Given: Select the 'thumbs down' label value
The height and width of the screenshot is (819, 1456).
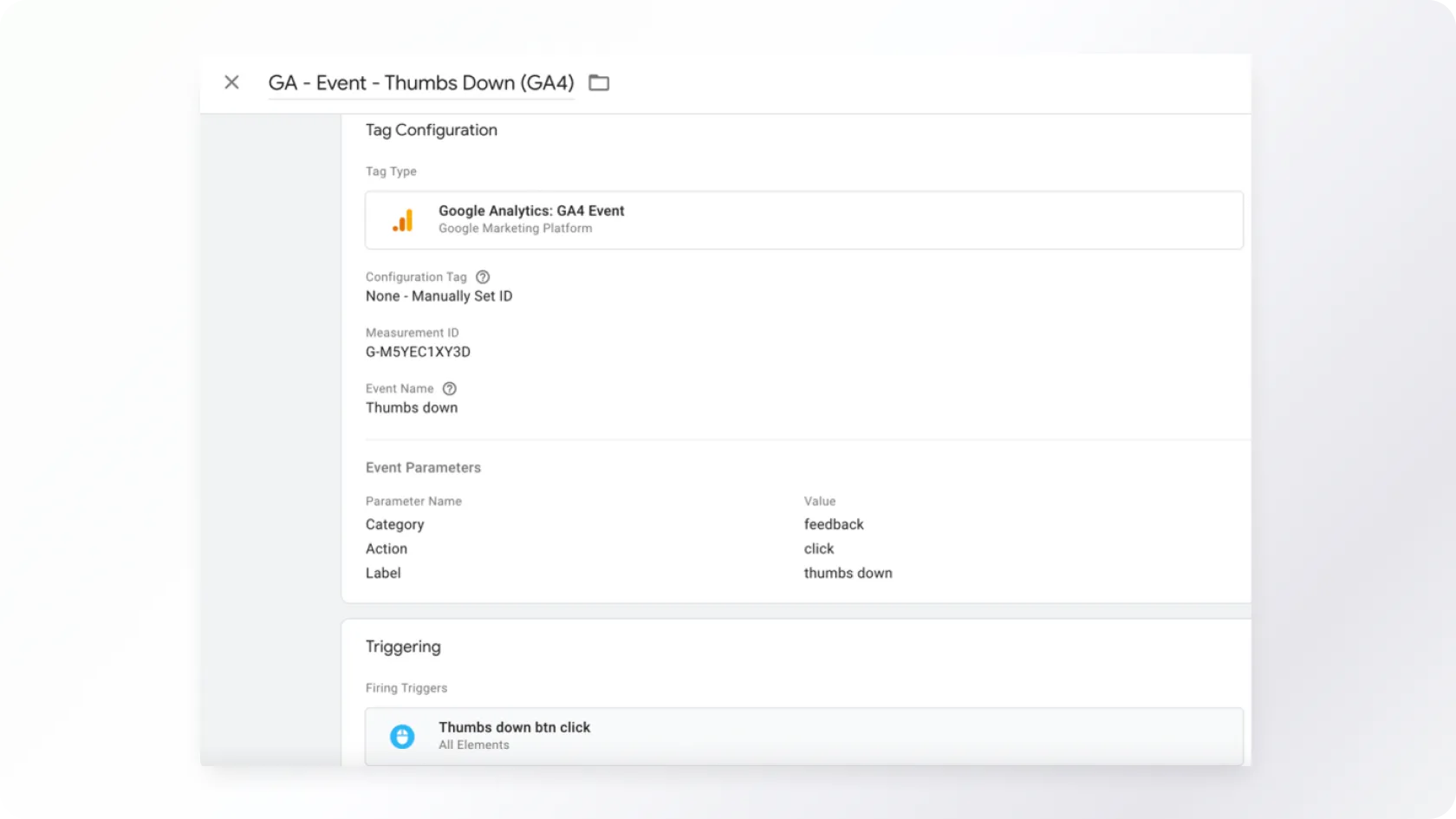Looking at the screenshot, I should pyautogui.click(x=848, y=573).
